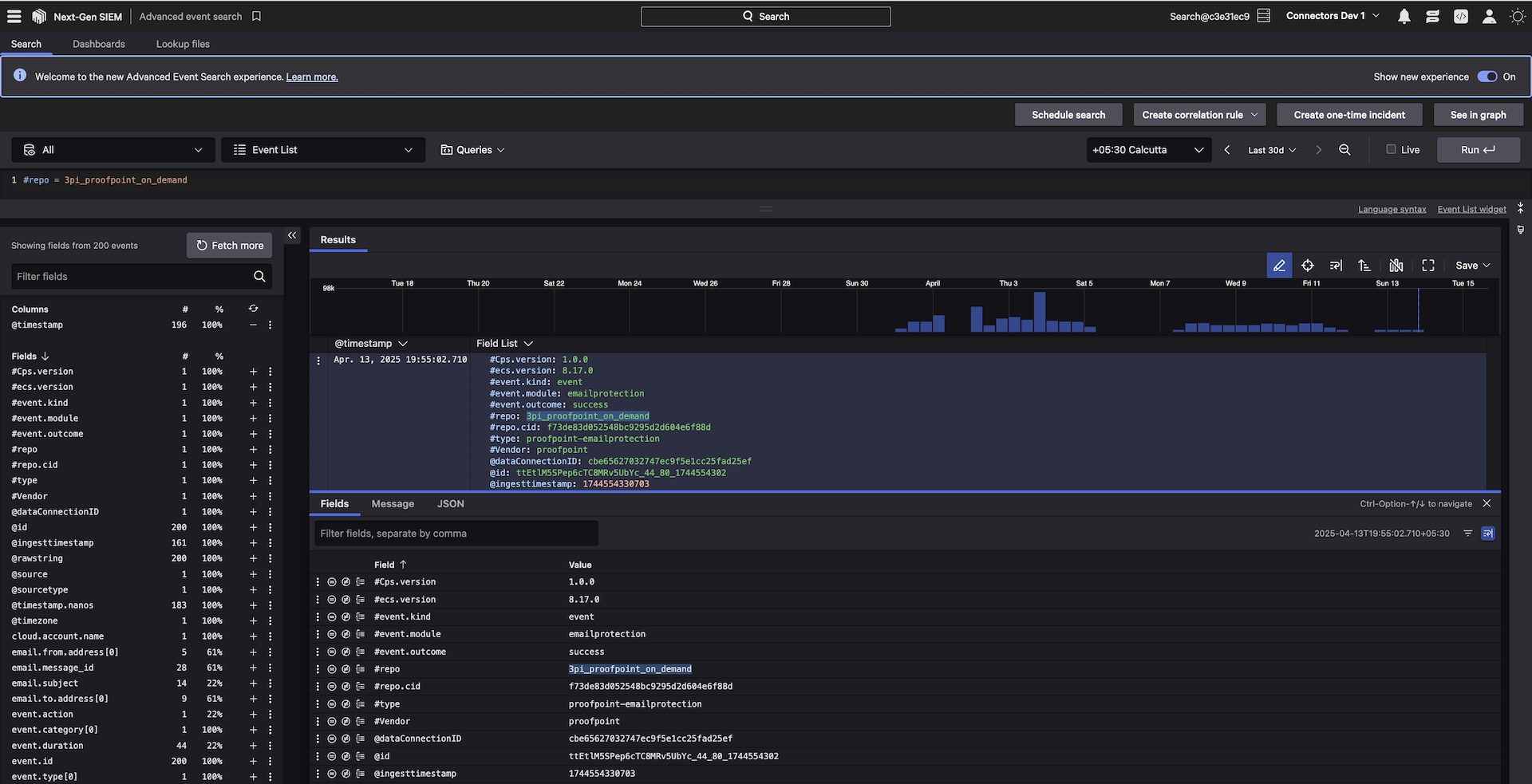Expand results to fullscreen
This screenshot has width=1532, height=784.
[x=1428, y=266]
